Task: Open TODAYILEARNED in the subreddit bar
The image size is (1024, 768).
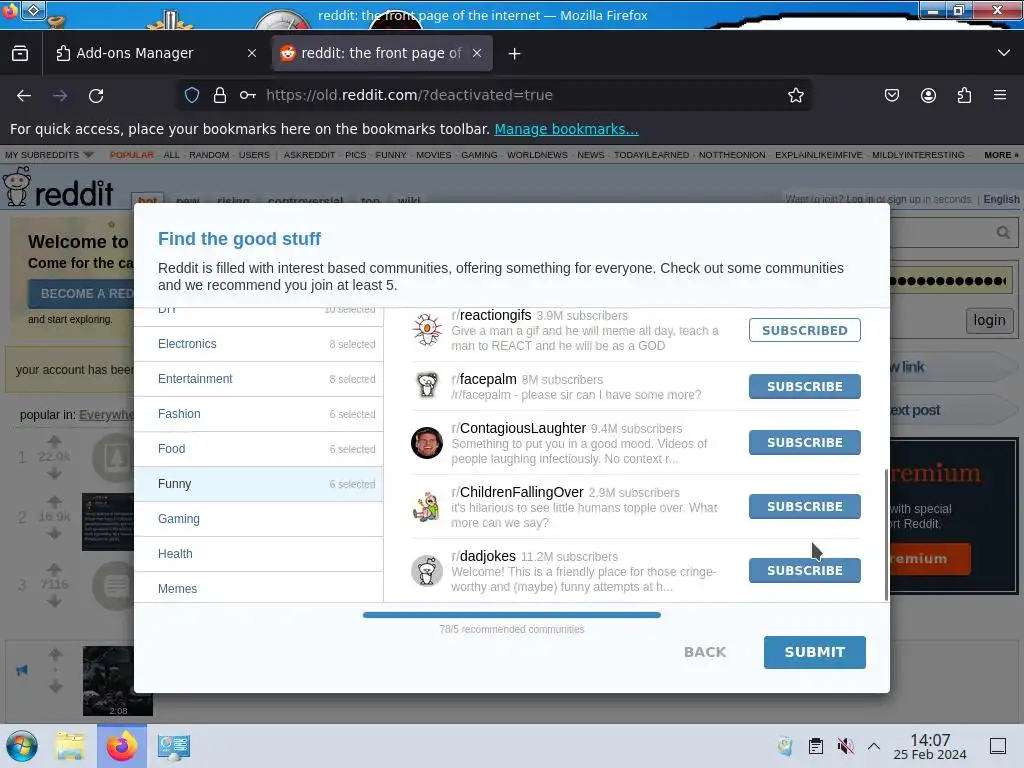Action: [x=651, y=155]
